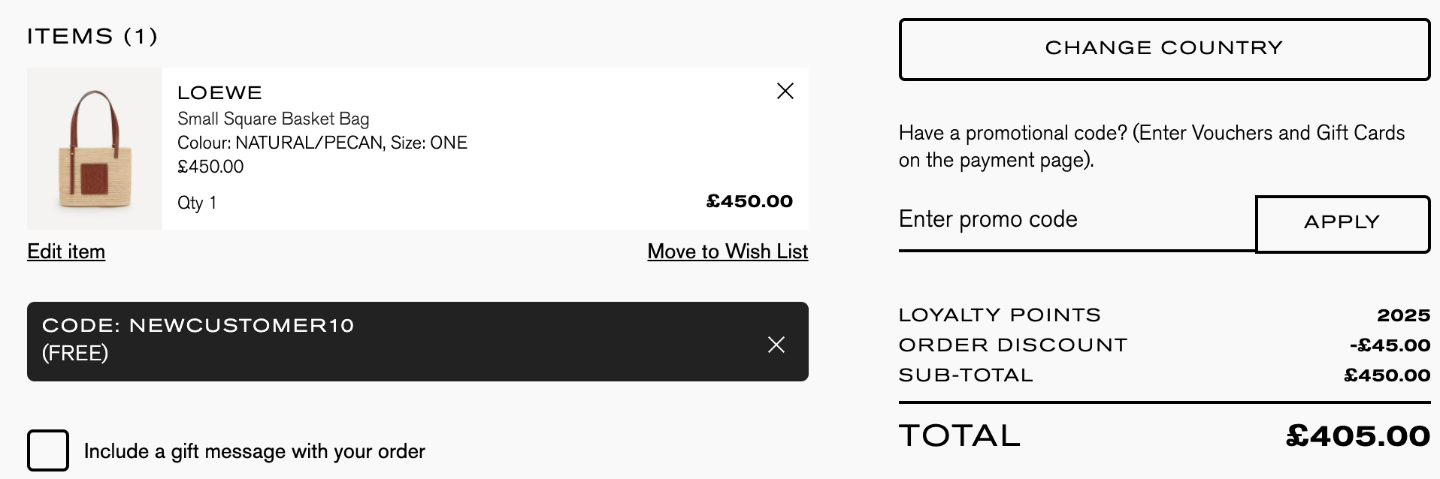Open the LOEWE brand name
This screenshot has width=1440, height=479.
pyautogui.click(x=220, y=93)
